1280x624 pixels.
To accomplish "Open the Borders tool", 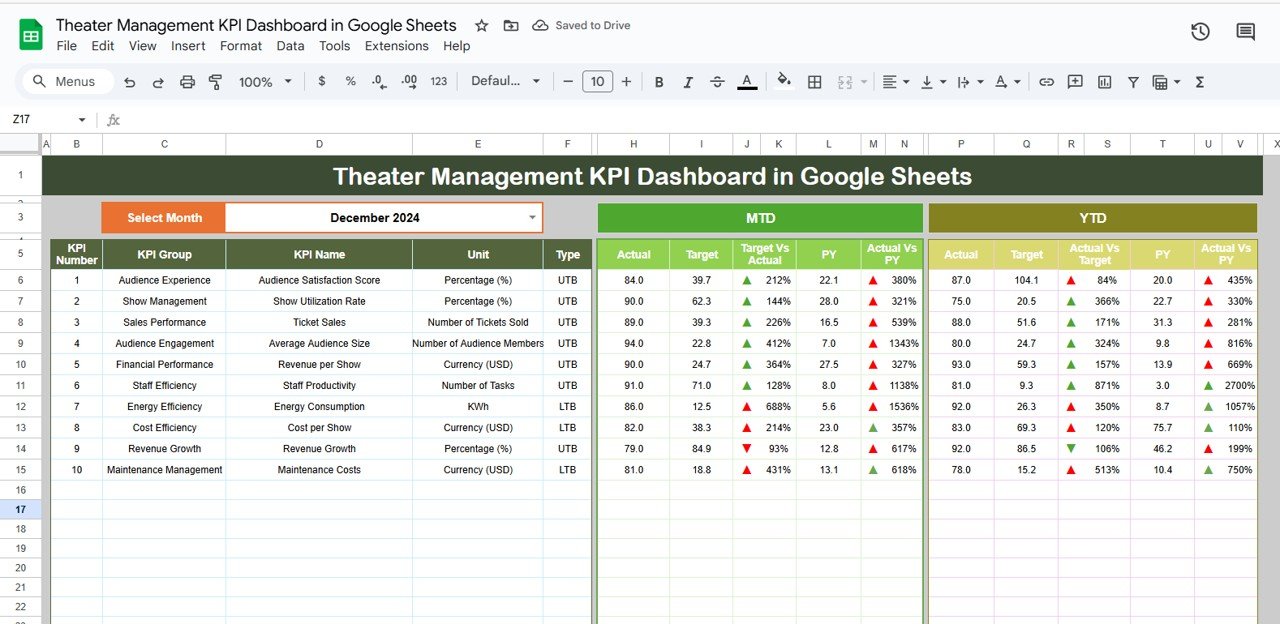I will 815,82.
